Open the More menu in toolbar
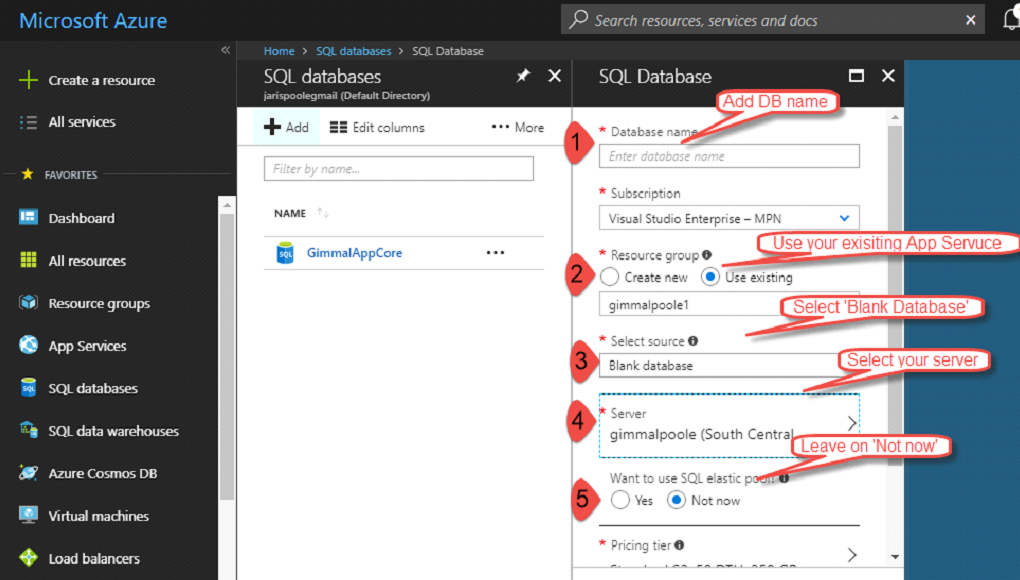 [x=518, y=127]
